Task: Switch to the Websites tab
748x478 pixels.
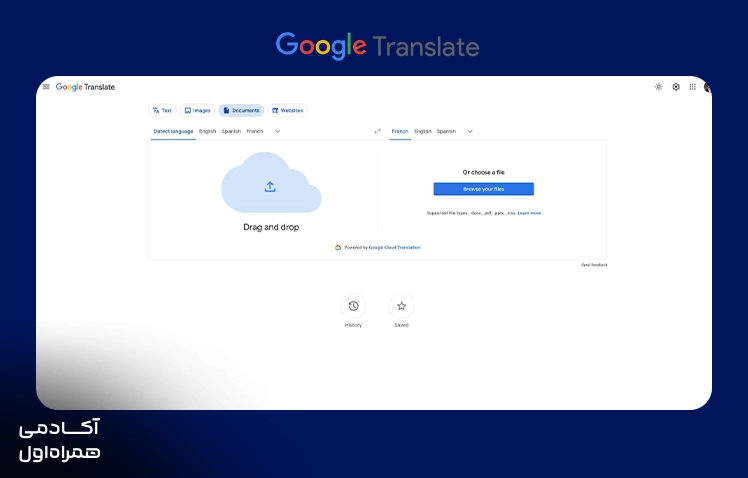Action: click(x=287, y=110)
